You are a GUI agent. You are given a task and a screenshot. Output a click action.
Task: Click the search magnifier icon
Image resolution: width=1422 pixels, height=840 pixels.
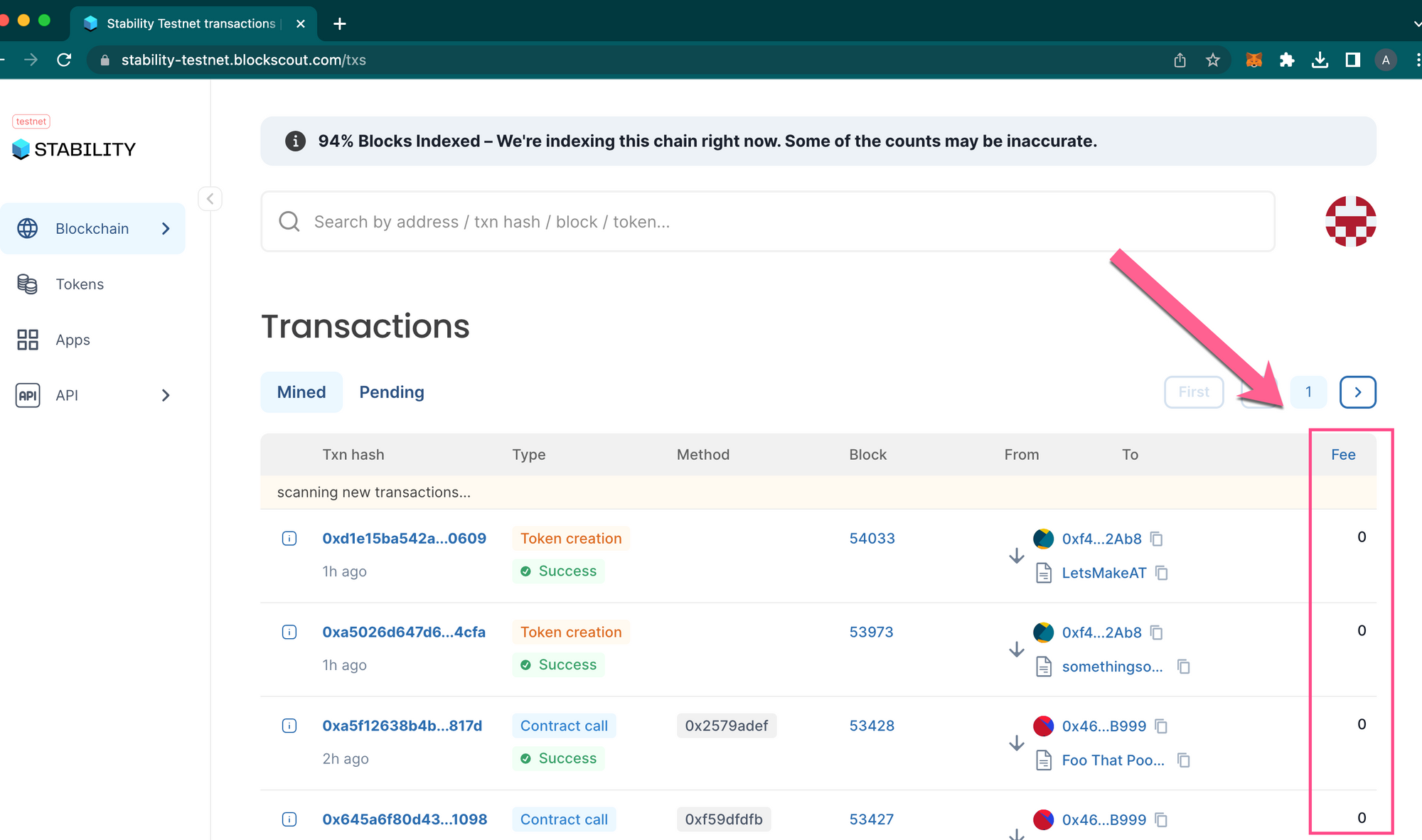point(289,222)
